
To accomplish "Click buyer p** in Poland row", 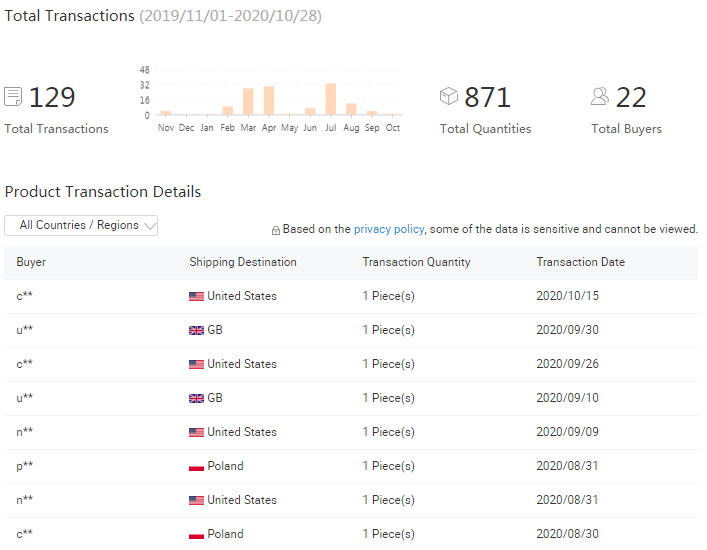I will point(25,466).
